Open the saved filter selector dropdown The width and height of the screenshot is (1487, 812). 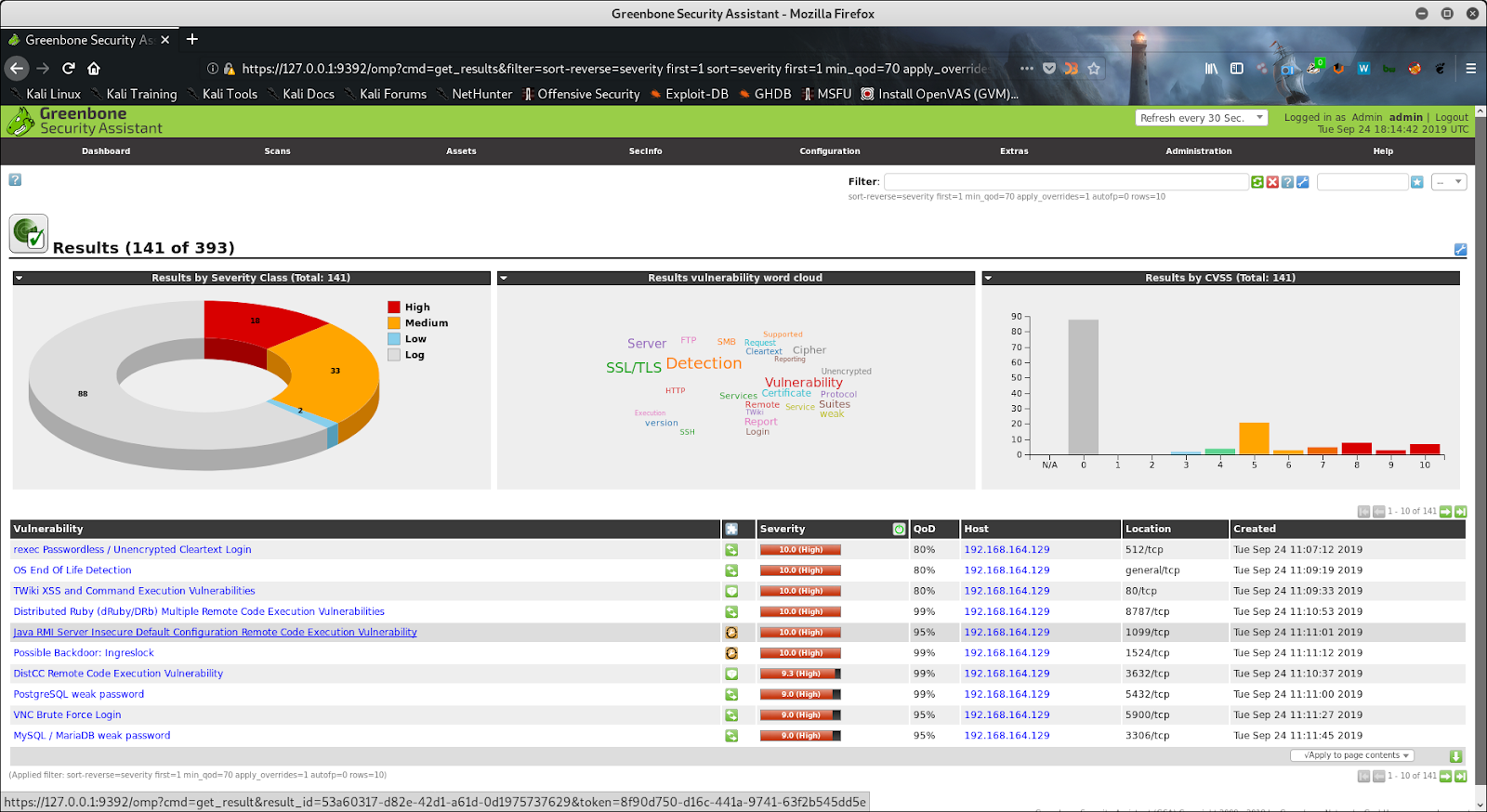point(1449,182)
